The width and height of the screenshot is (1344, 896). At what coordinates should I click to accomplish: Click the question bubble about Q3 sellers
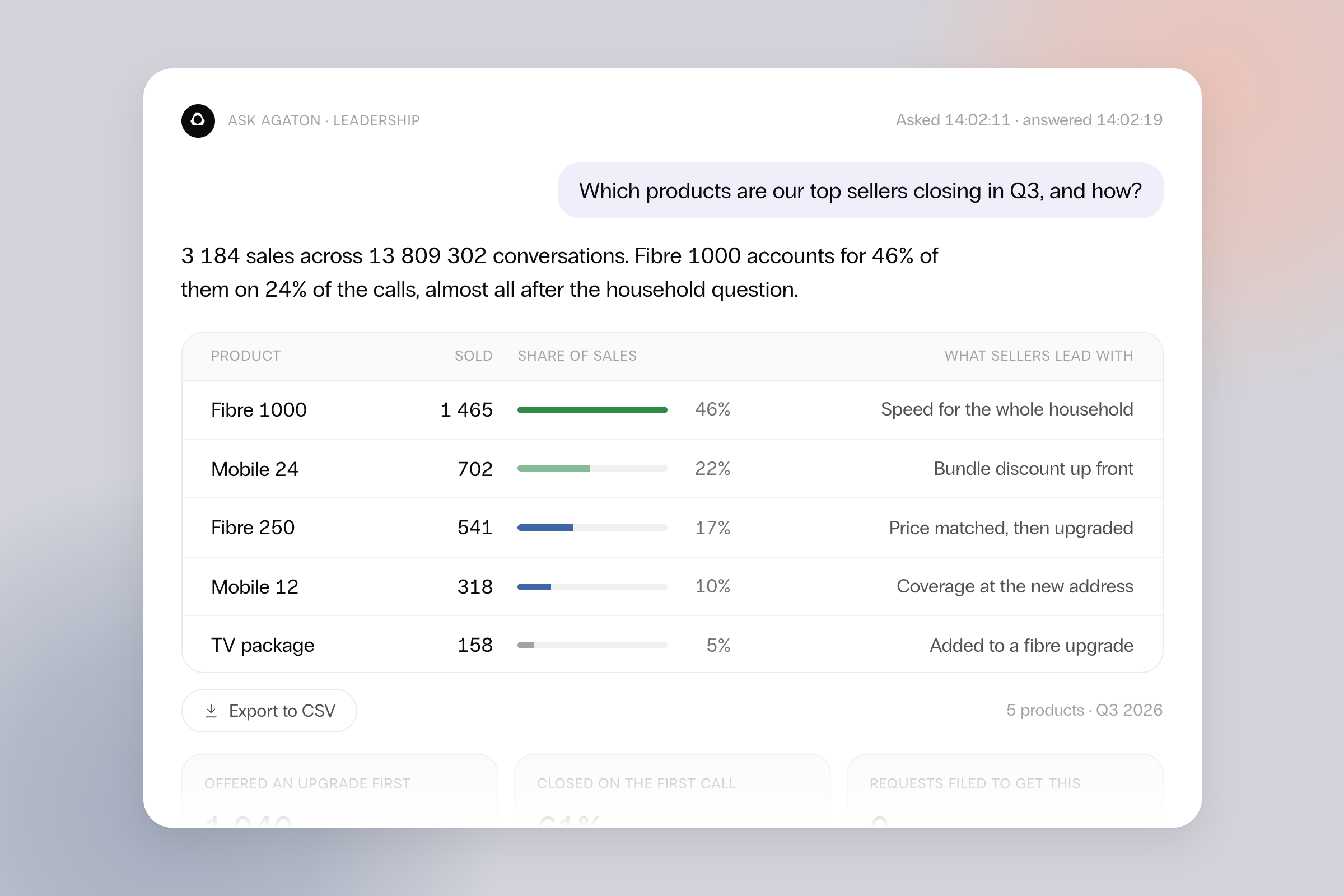(860, 190)
